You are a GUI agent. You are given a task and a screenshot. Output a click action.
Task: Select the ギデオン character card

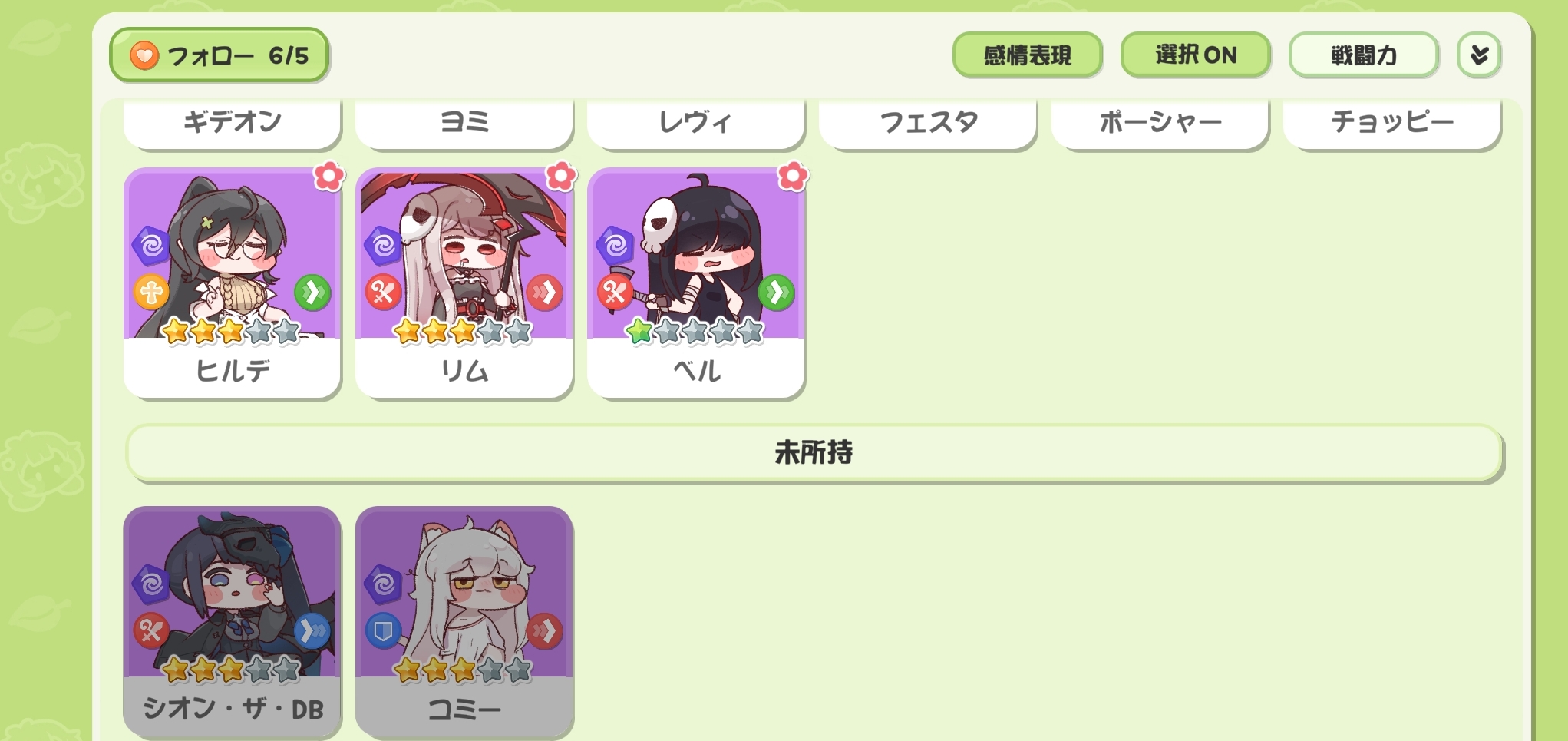[x=232, y=123]
